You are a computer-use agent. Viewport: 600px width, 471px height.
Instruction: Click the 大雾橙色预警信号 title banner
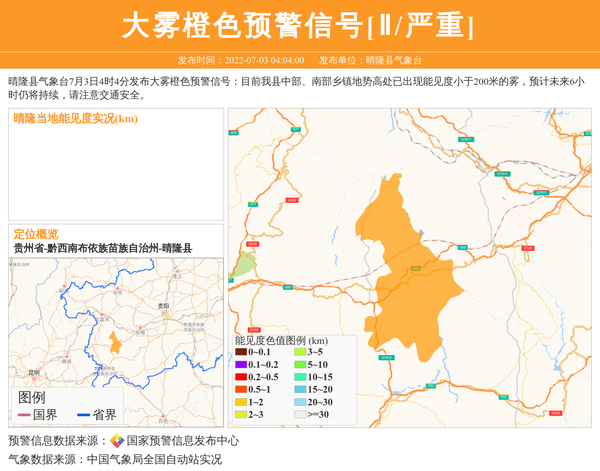coord(298,25)
